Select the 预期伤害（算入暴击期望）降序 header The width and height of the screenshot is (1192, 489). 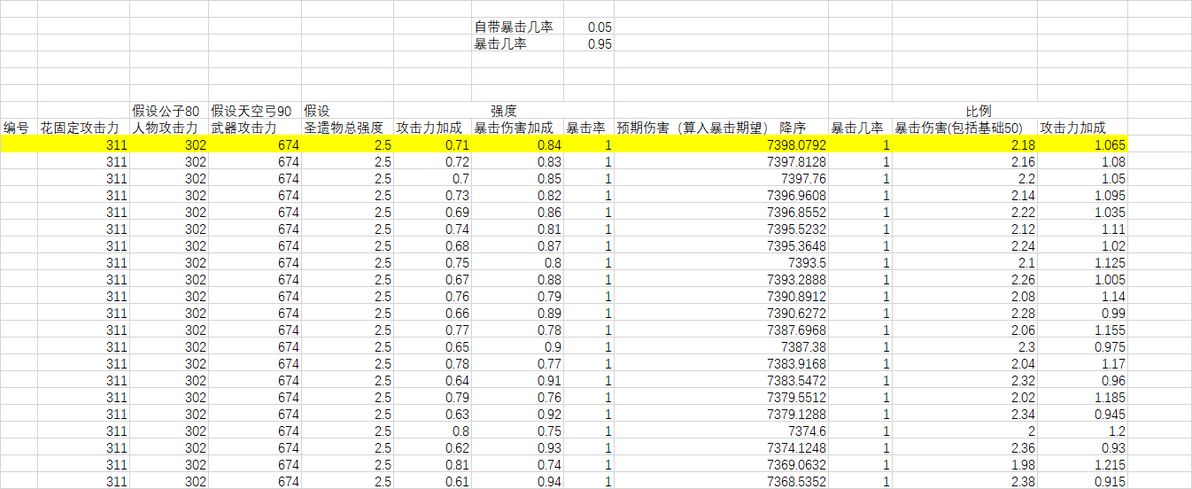[x=721, y=128]
